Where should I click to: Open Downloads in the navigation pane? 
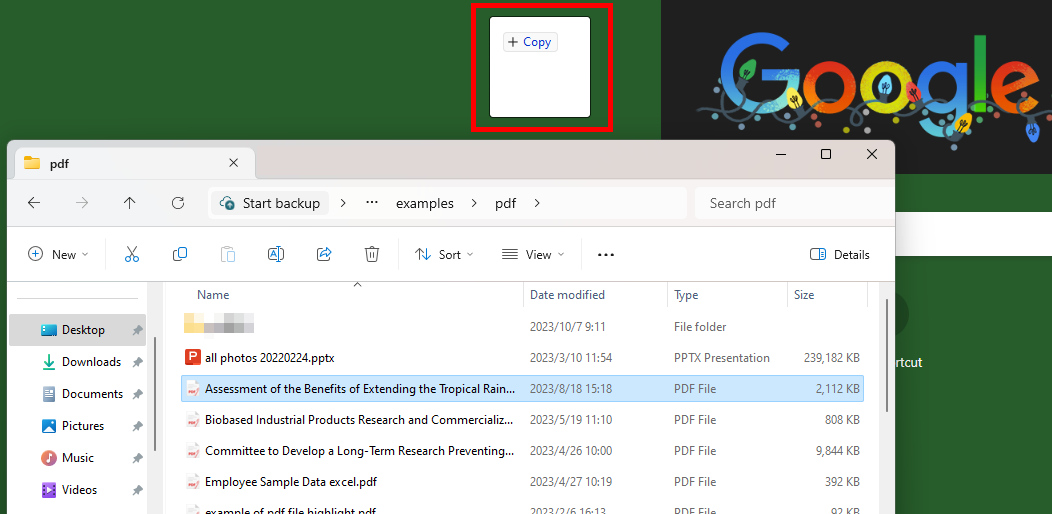pos(77,362)
